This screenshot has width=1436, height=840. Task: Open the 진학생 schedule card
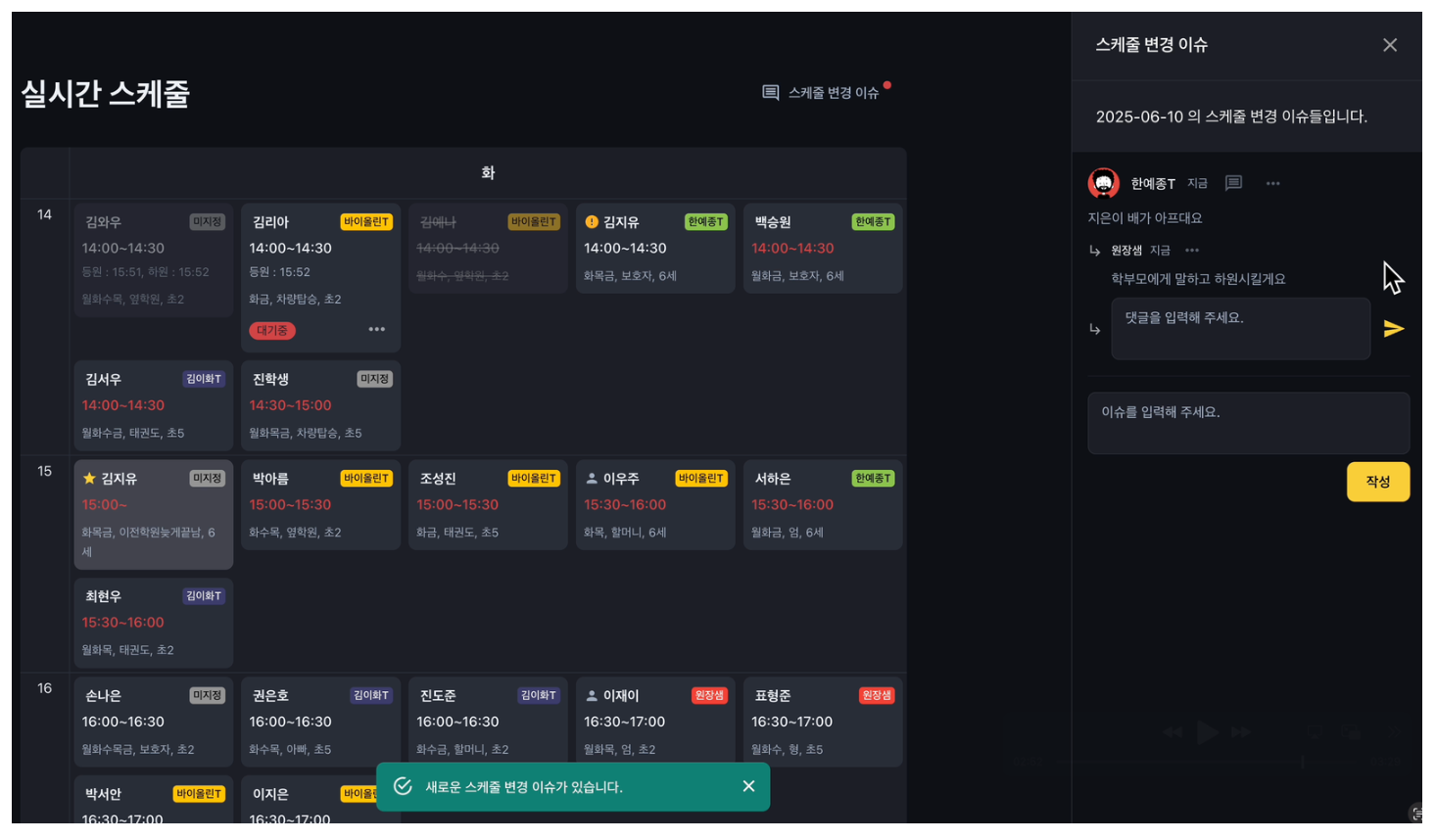pos(320,405)
